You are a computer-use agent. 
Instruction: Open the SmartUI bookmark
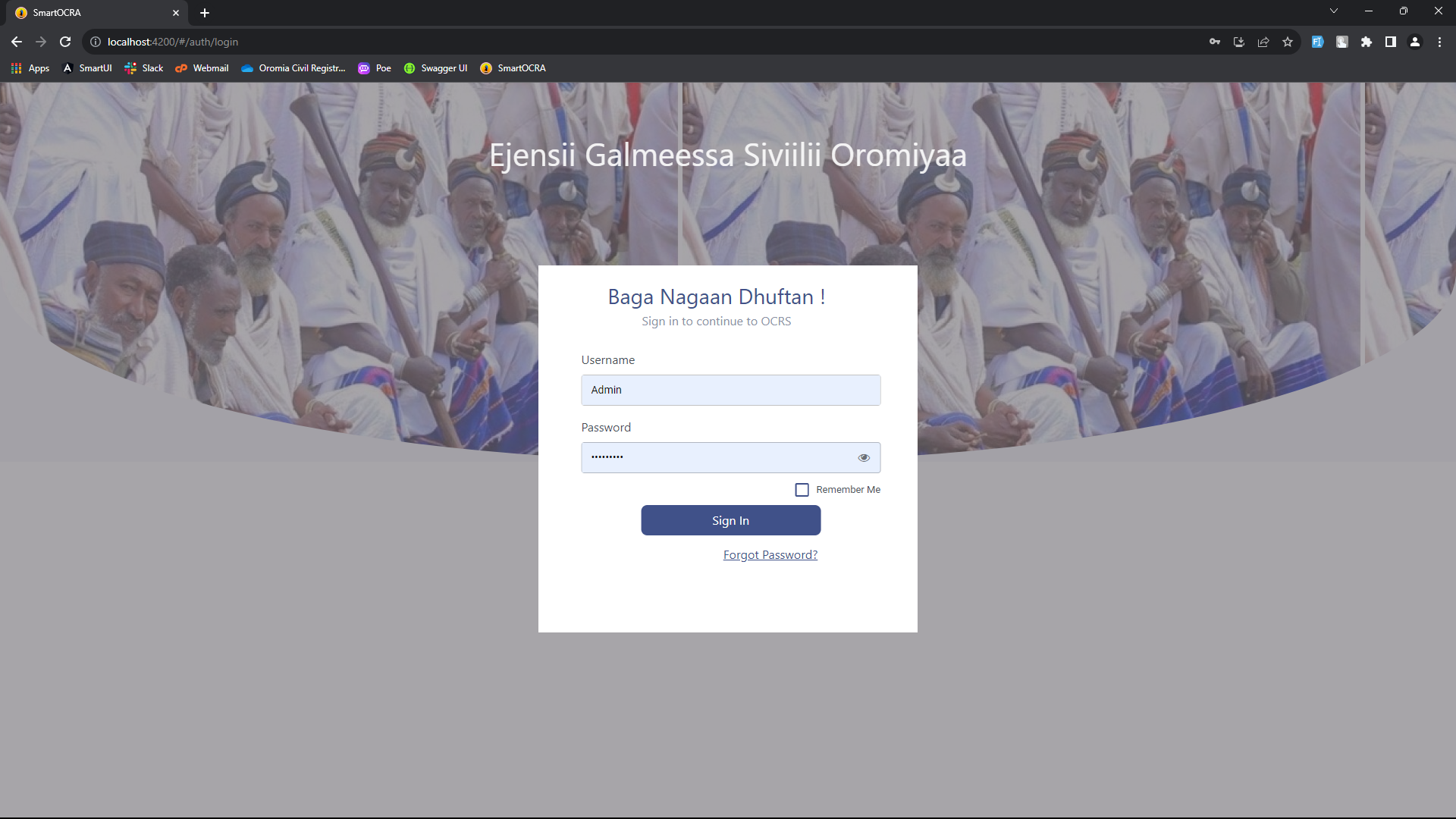(x=87, y=68)
